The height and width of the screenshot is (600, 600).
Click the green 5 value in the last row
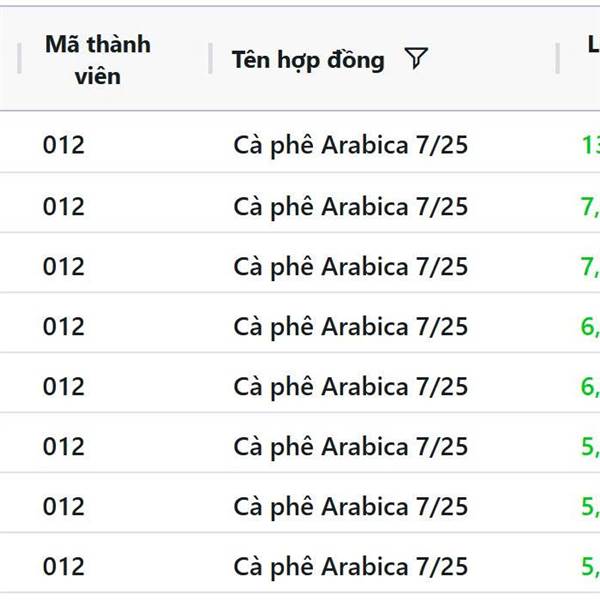pos(590,567)
